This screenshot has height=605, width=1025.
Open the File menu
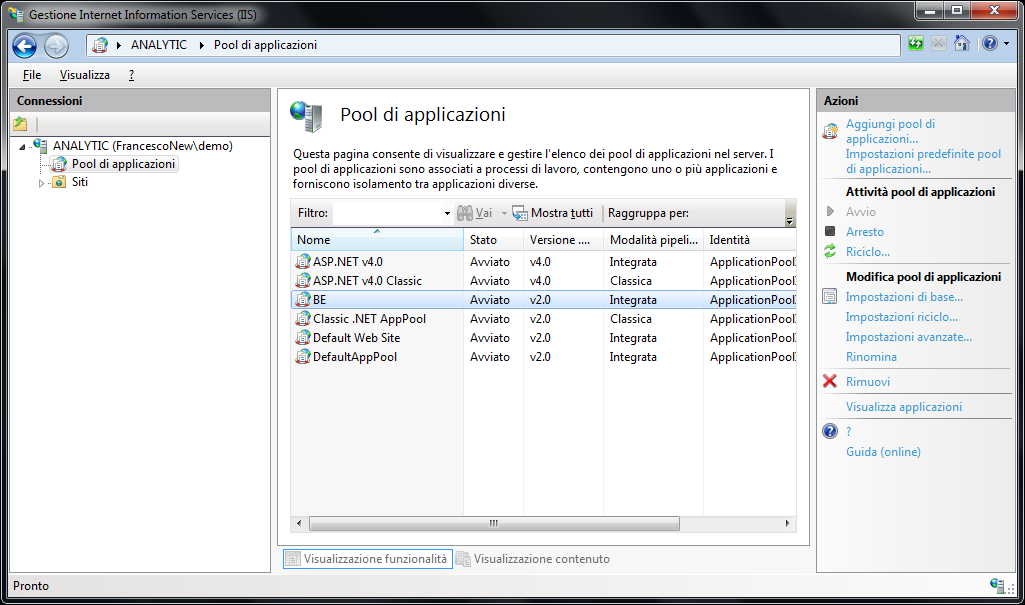32,75
